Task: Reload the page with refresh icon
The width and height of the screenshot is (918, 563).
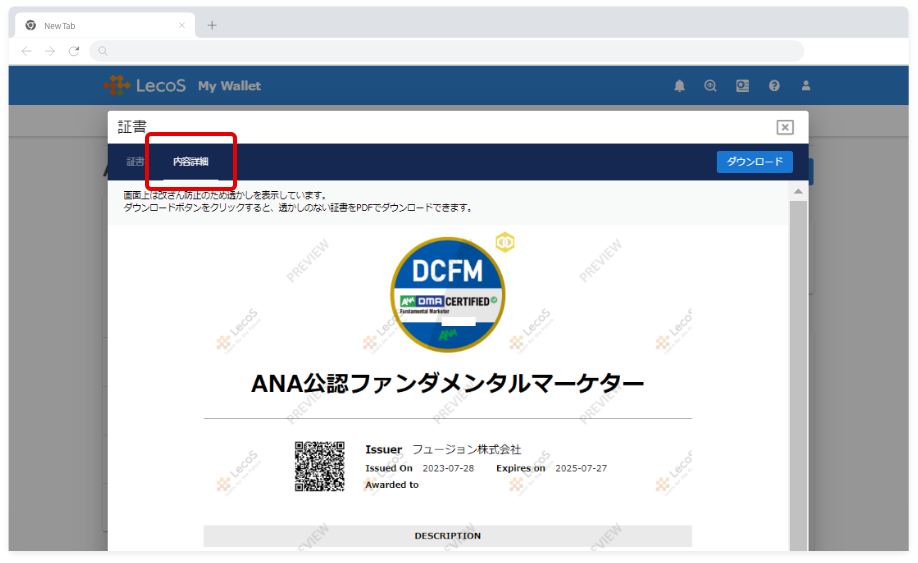Action: click(74, 52)
